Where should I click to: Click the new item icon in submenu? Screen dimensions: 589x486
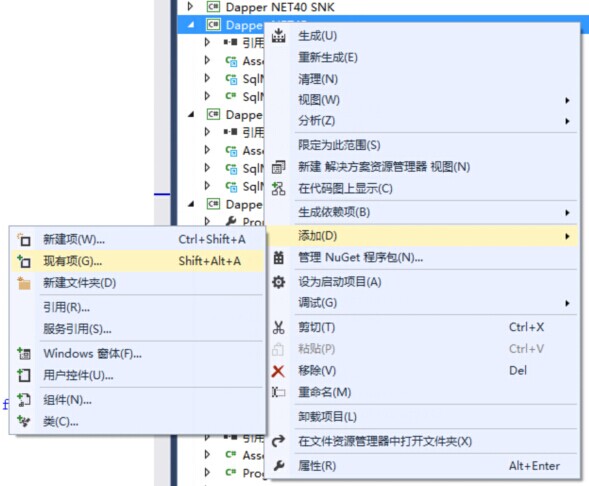coord(24,239)
